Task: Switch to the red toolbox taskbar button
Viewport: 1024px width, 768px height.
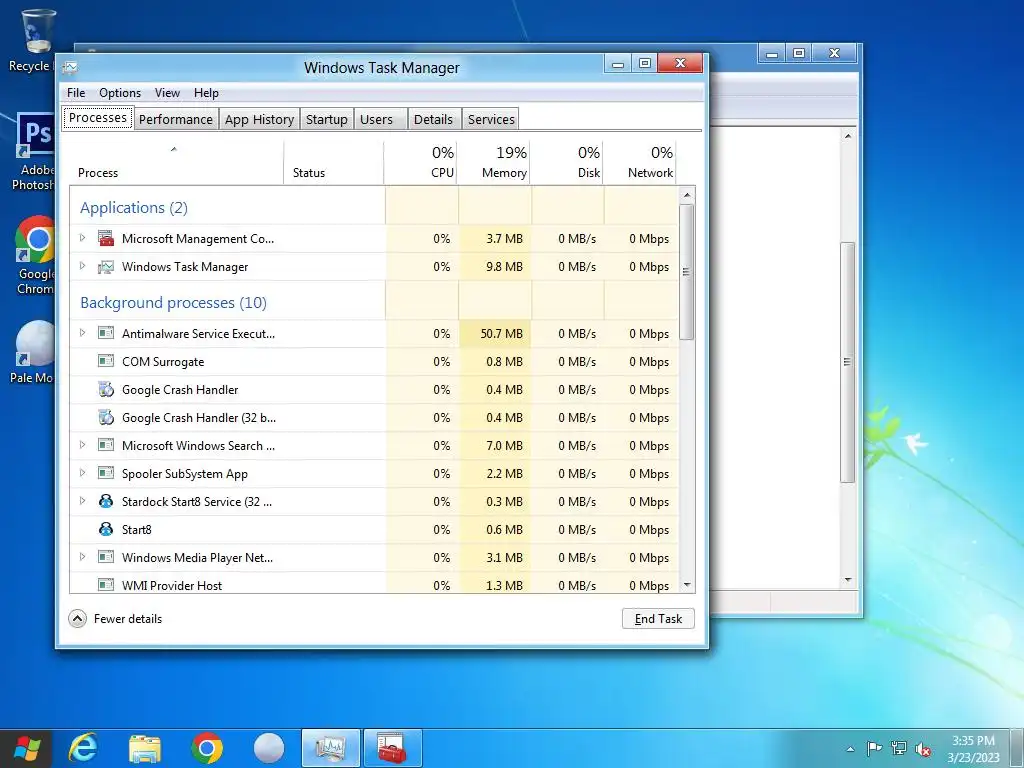Action: pyautogui.click(x=392, y=748)
